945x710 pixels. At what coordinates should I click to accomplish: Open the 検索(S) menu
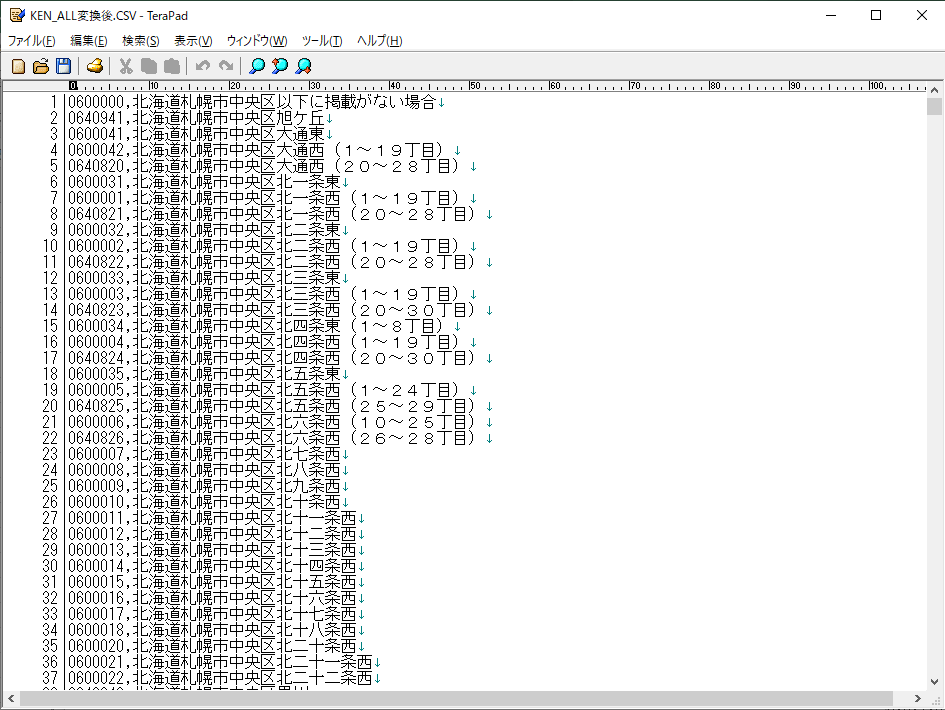click(140, 40)
